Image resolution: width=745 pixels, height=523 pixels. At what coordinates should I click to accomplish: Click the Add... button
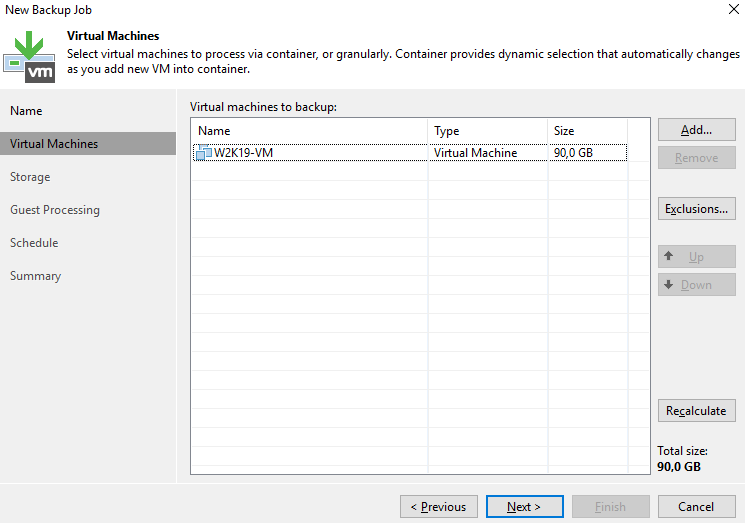(697, 130)
